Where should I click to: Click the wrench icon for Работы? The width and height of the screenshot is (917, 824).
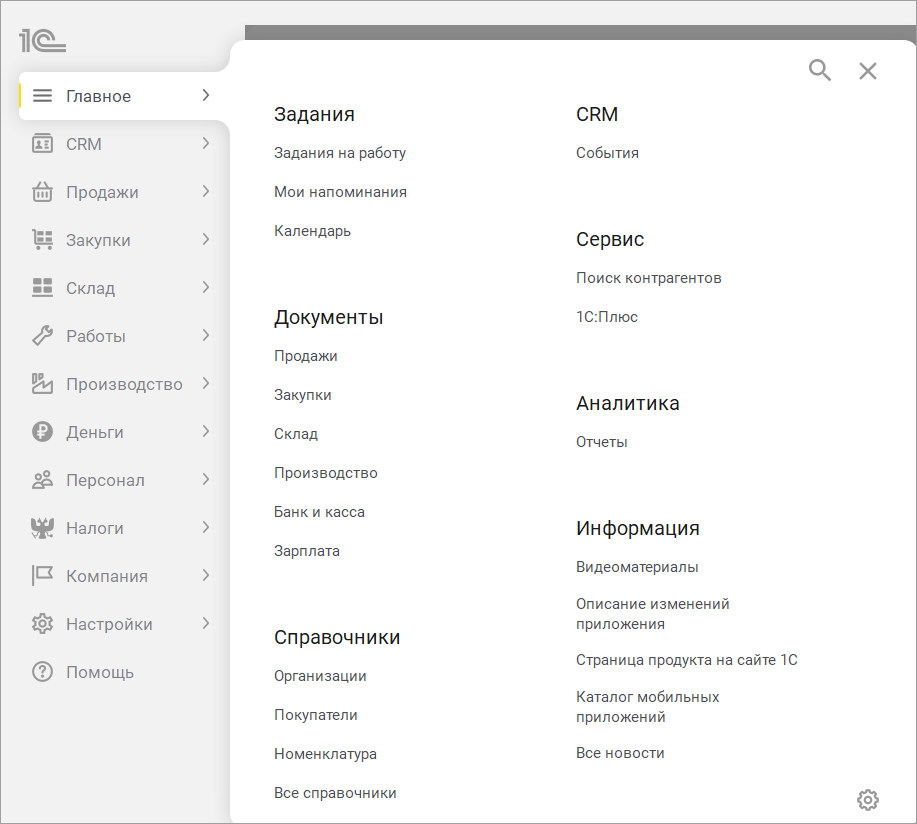pos(42,336)
